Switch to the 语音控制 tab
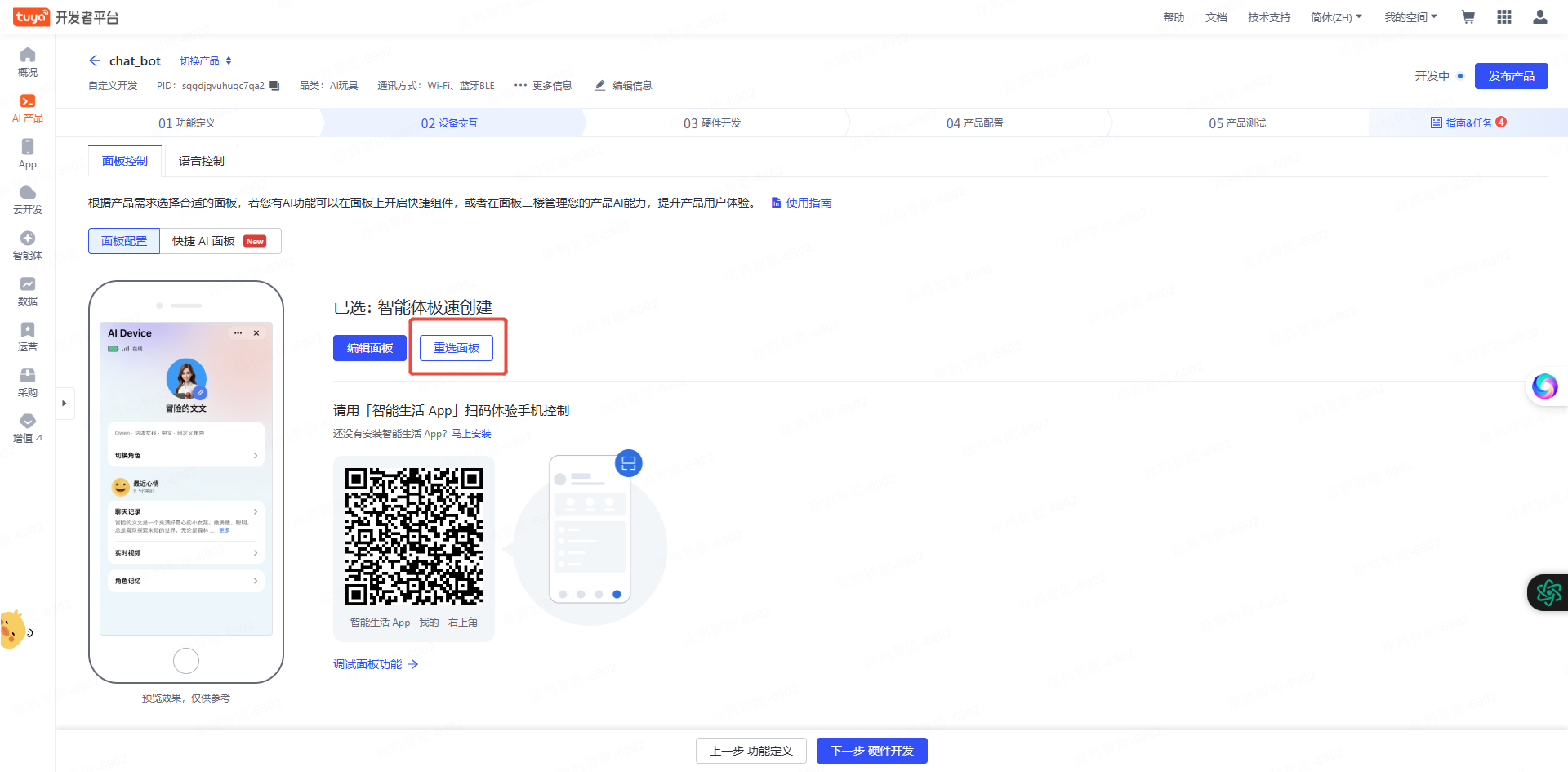This screenshot has width=1568, height=772. coord(202,161)
